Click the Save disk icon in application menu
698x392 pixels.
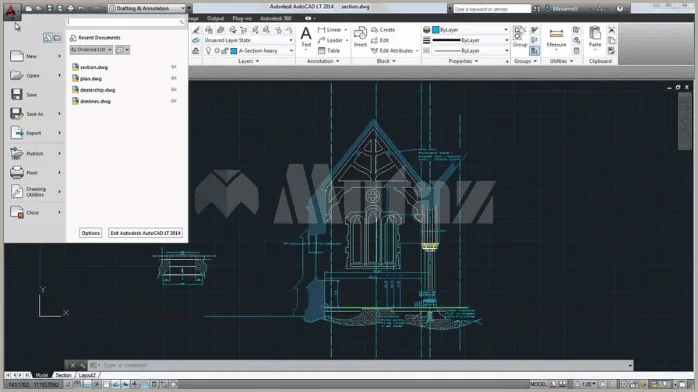[17, 94]
